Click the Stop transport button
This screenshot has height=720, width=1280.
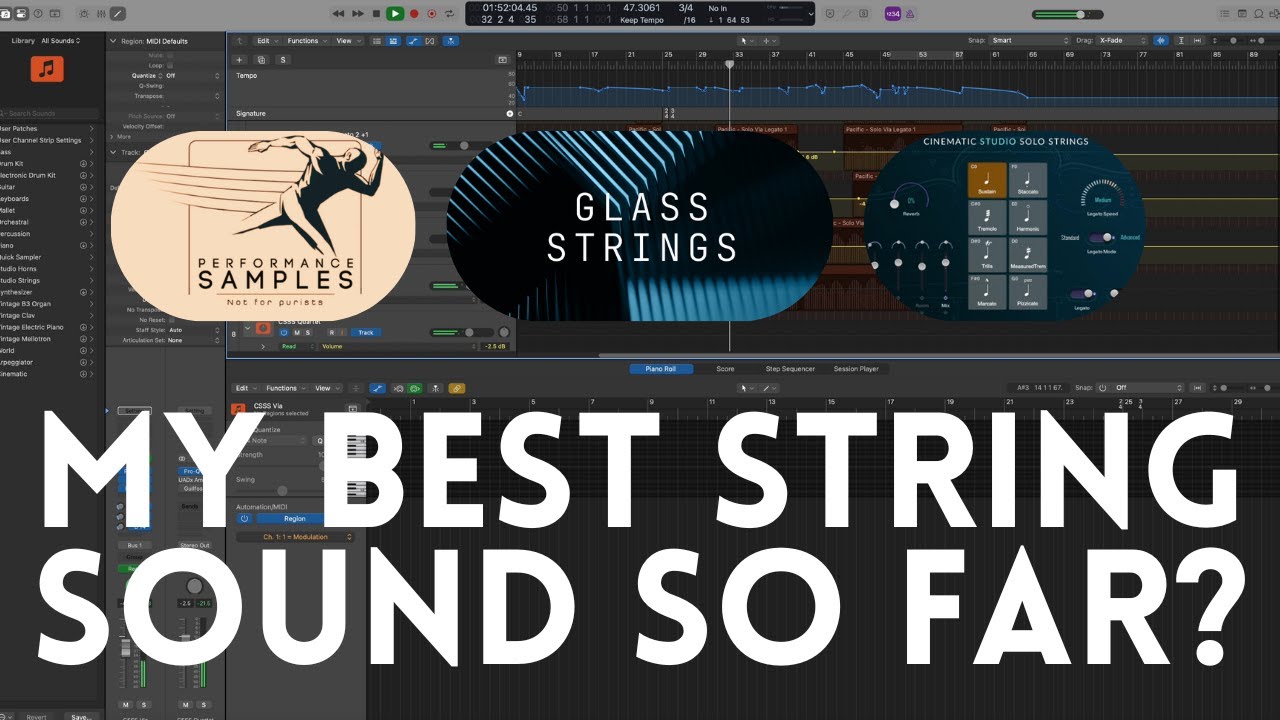[376, 14]
